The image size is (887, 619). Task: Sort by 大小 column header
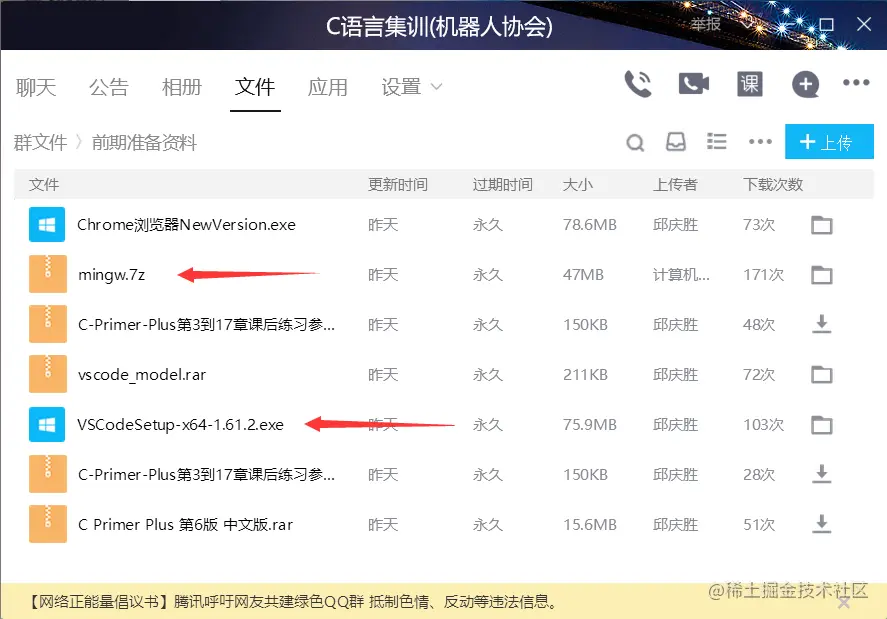click(x=578, y=184)
